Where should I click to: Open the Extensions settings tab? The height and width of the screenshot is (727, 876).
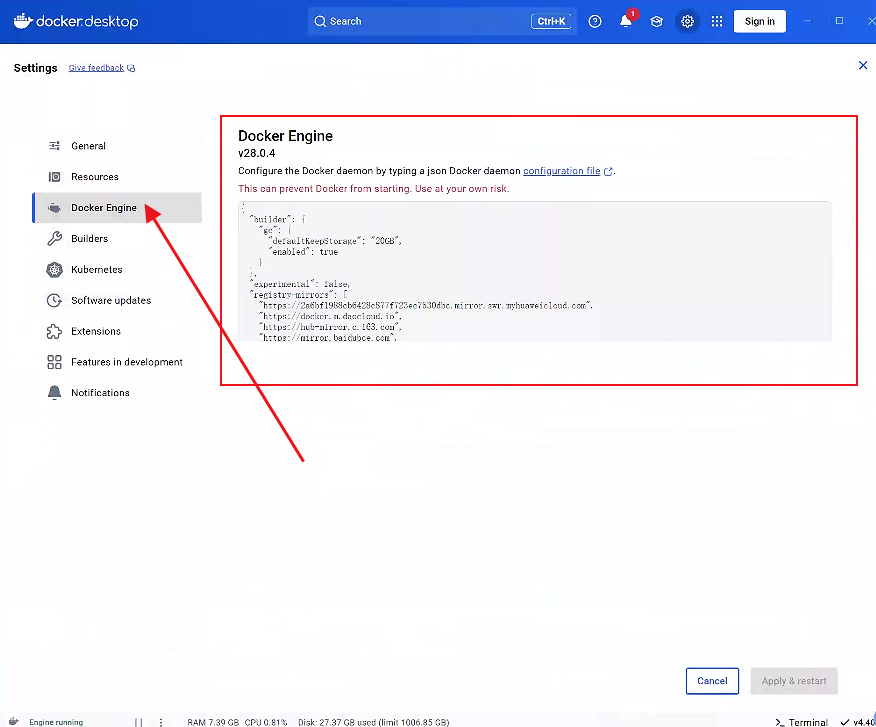[x=117, y=331]
